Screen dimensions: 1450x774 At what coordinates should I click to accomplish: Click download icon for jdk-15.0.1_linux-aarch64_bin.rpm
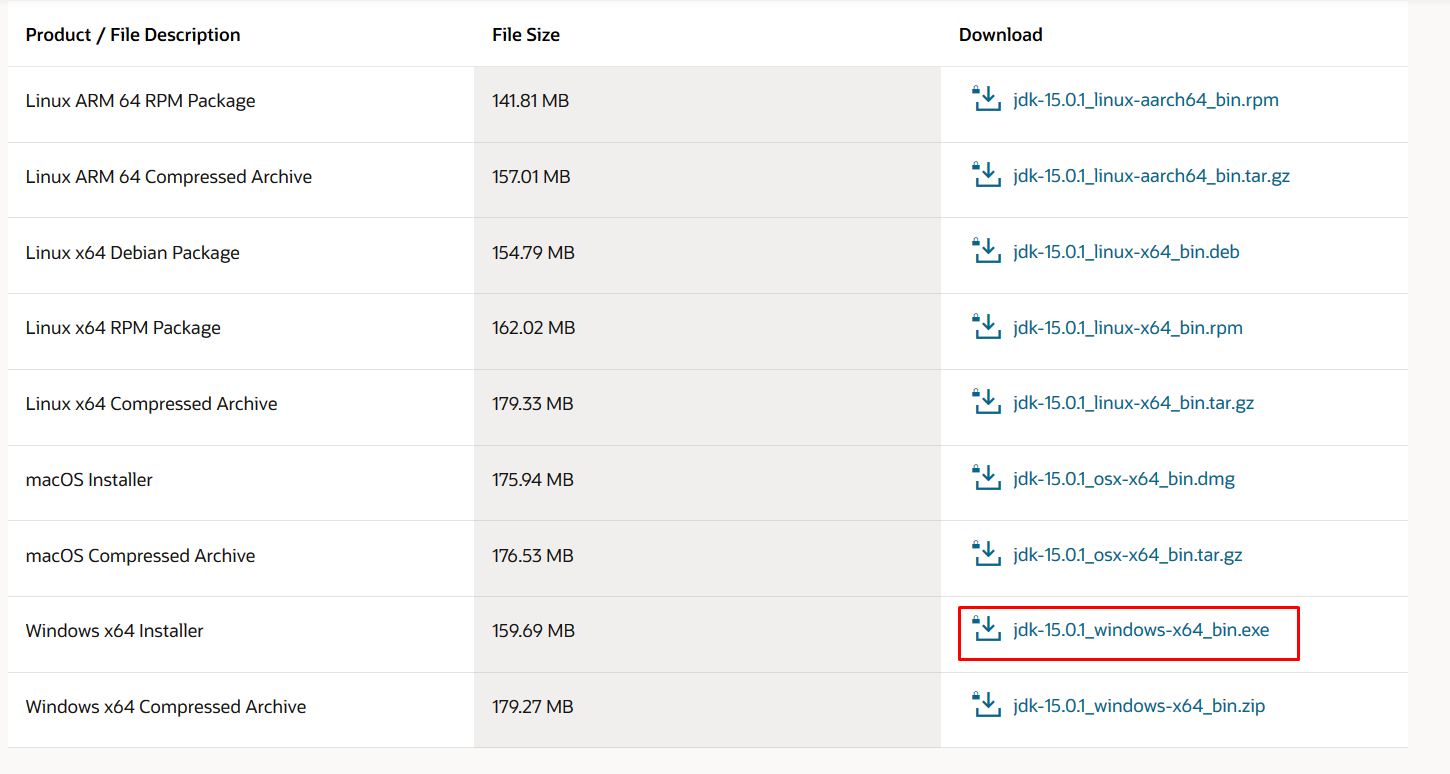pyautogui.click(x=986, y=99)
